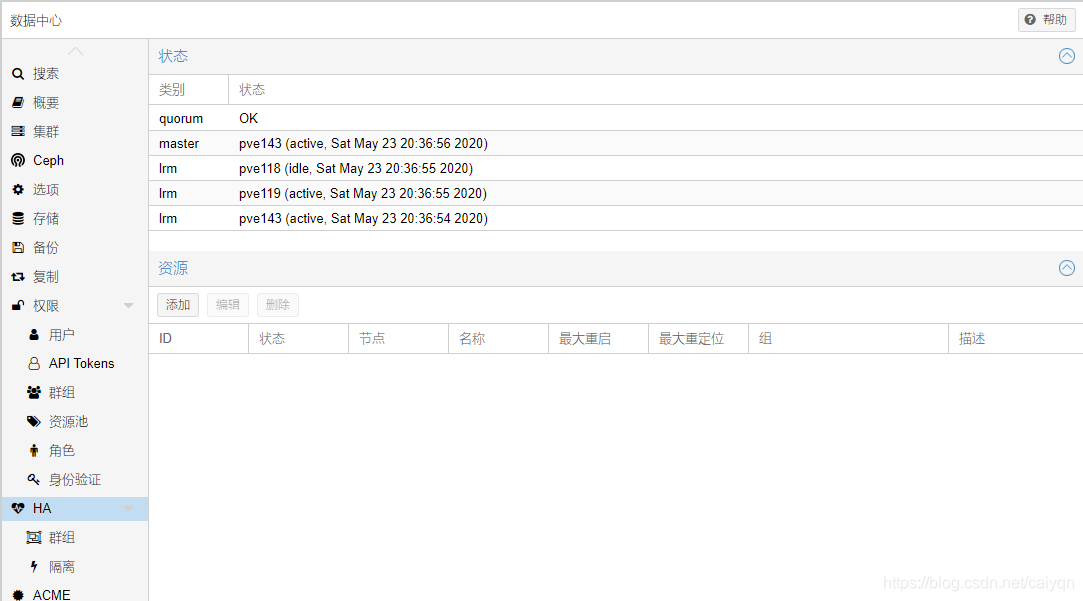Sort by the ID column header

(199, 338)
